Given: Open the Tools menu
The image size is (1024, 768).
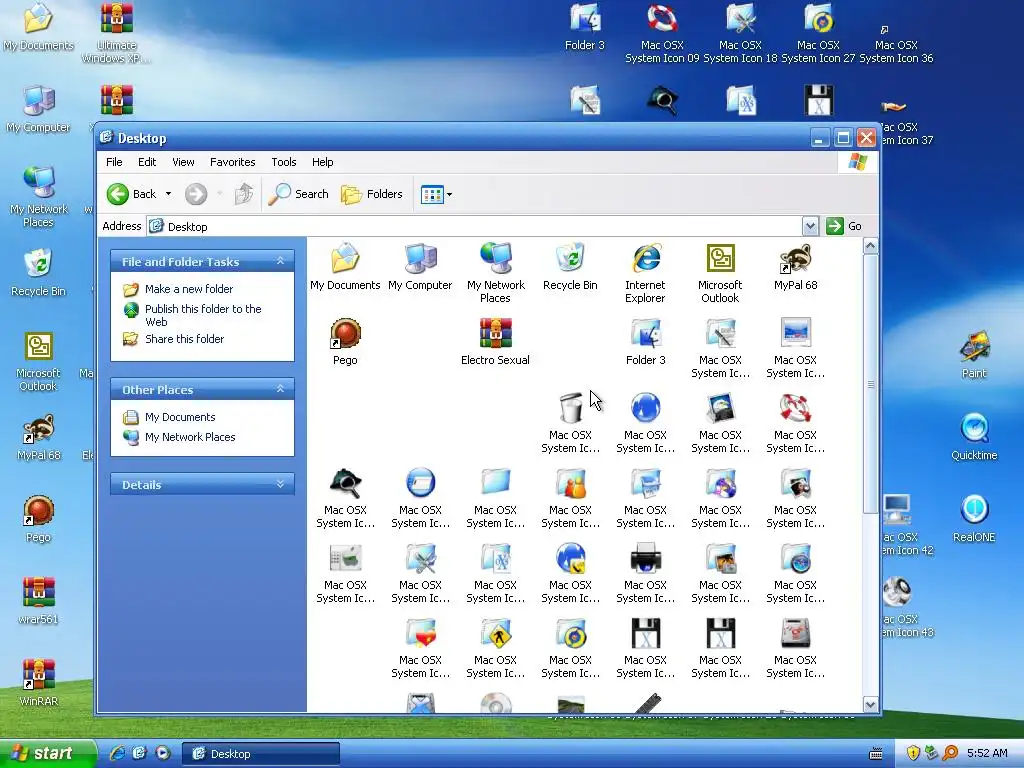Looking at the screenshot, I should (x=284, y=162).
